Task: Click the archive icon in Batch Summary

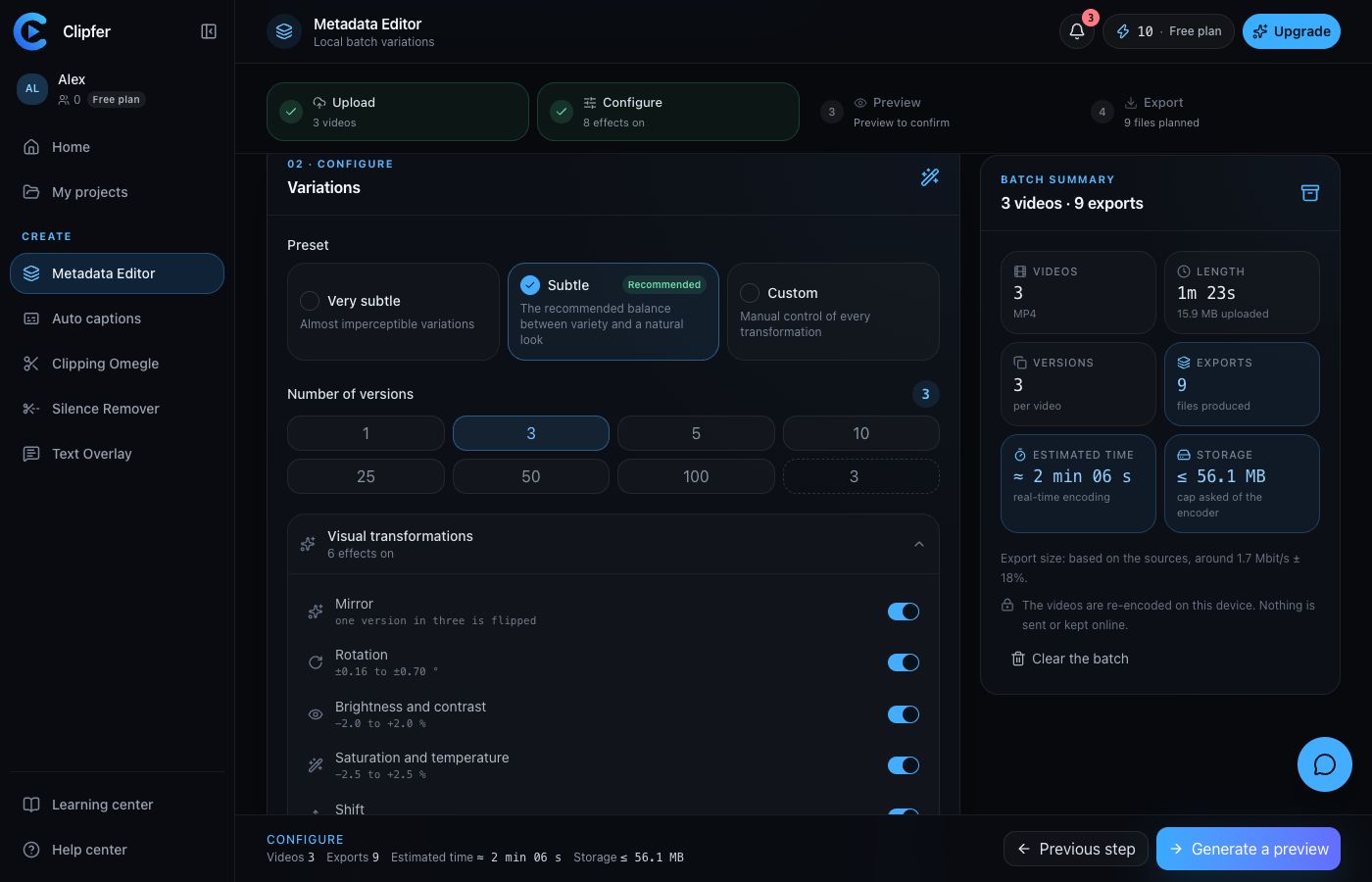Action: point(1310,192)
